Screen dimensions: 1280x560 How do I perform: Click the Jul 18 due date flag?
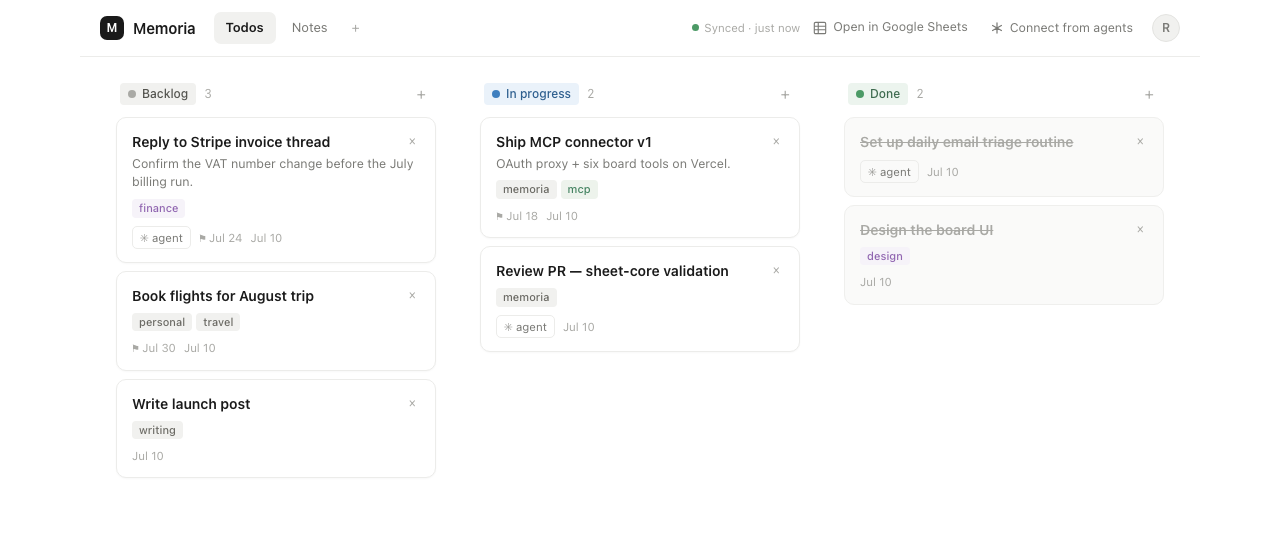517,216
